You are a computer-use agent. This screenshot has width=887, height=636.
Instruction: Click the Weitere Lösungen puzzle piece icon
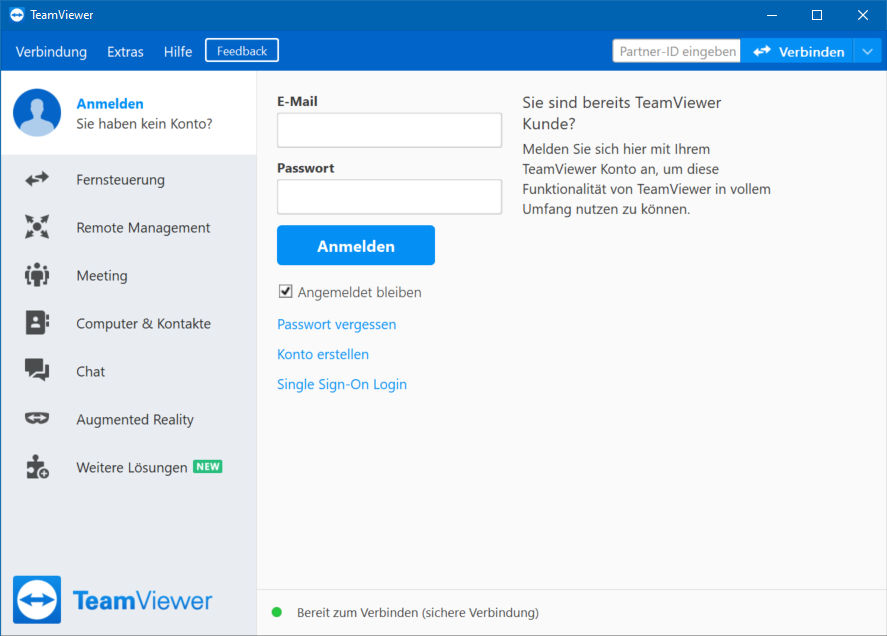coord(37,467)
